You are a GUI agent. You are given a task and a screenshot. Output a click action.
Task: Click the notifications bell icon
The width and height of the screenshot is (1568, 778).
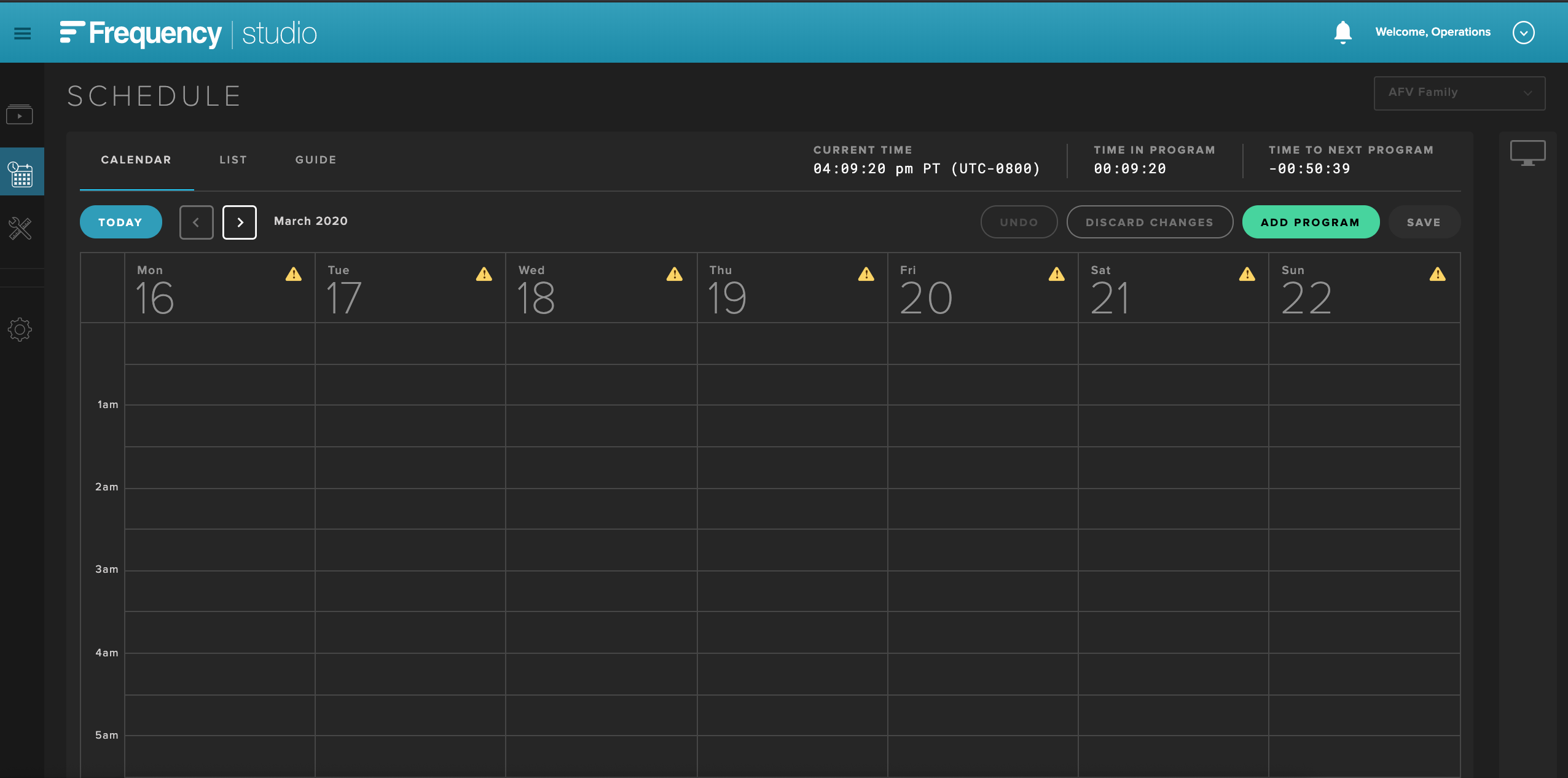point(1343,33)
